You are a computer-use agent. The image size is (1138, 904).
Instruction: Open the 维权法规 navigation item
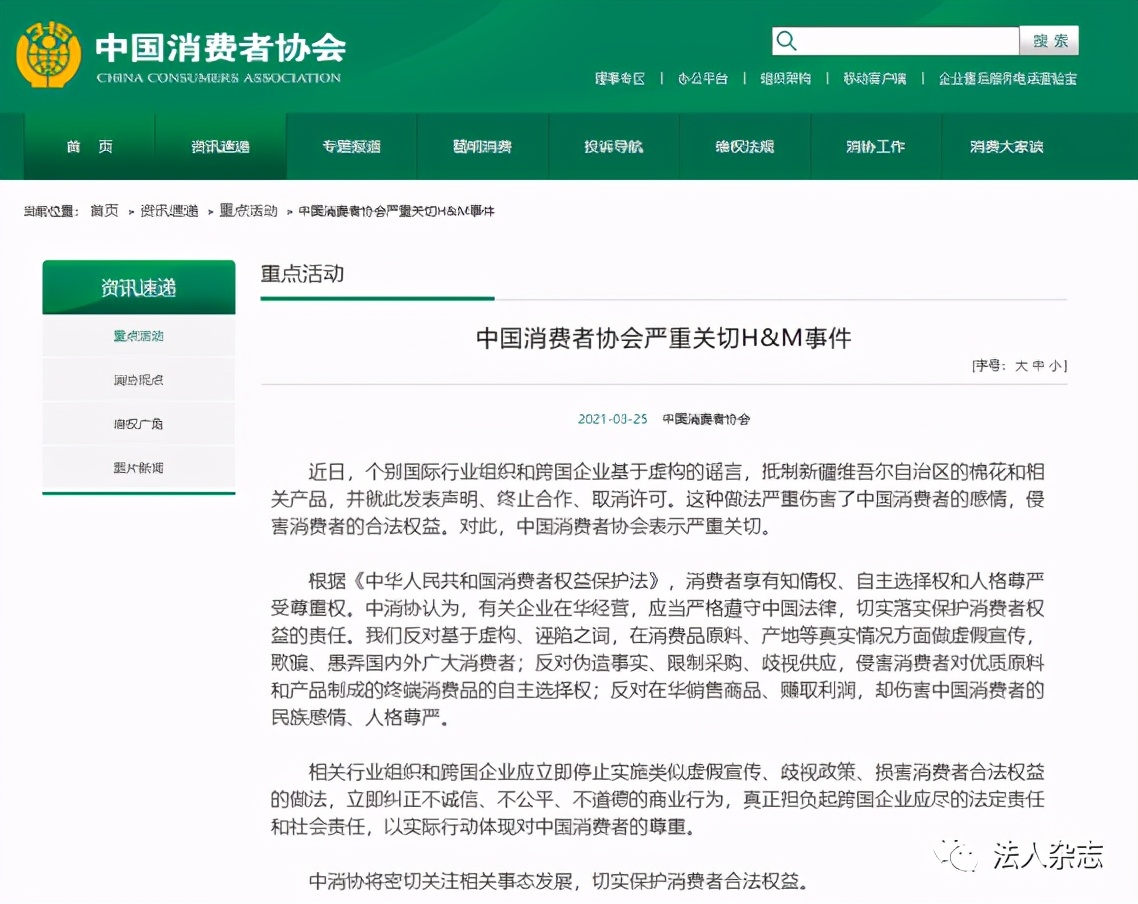[744, 146]
